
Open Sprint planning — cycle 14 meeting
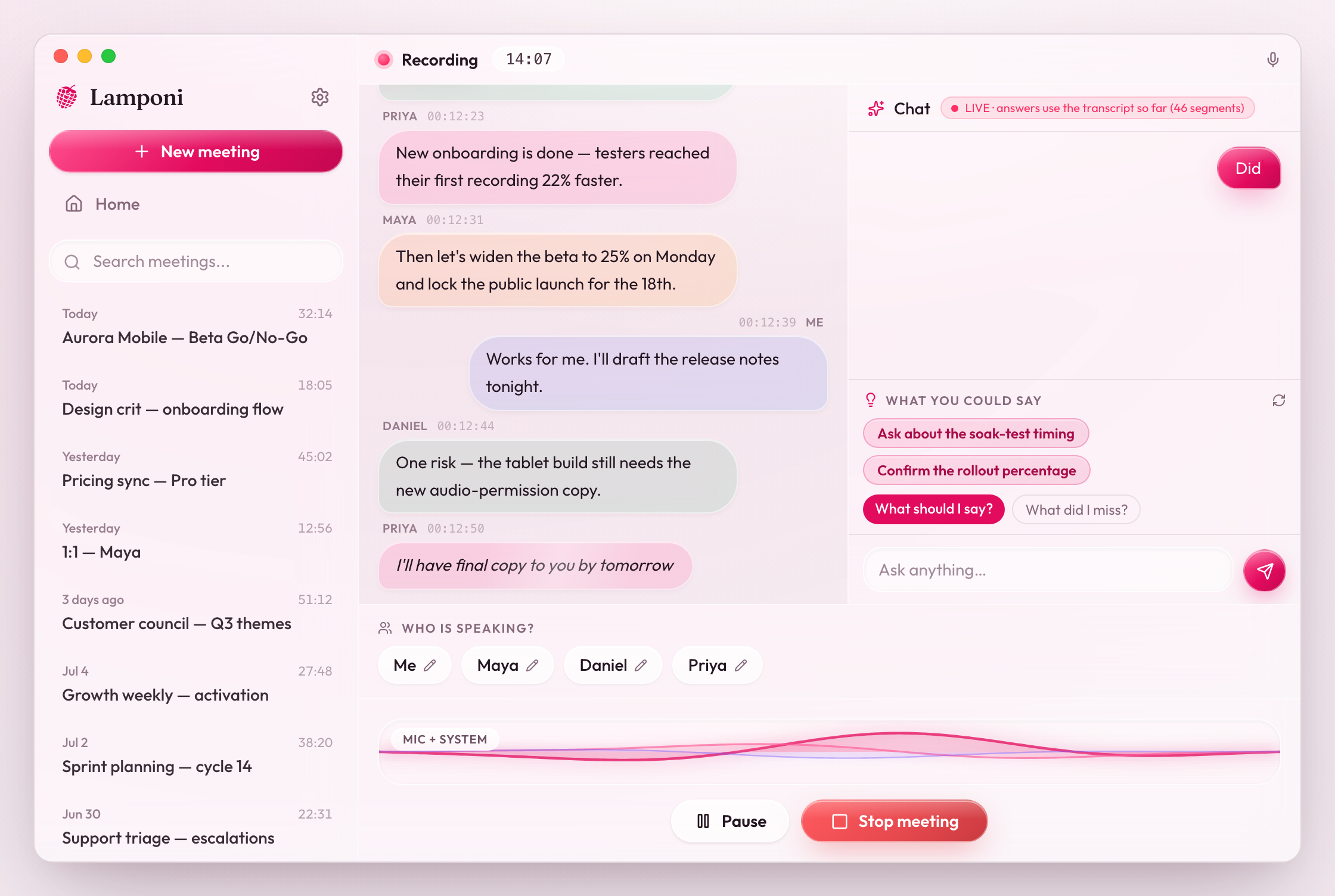(197, 755)
